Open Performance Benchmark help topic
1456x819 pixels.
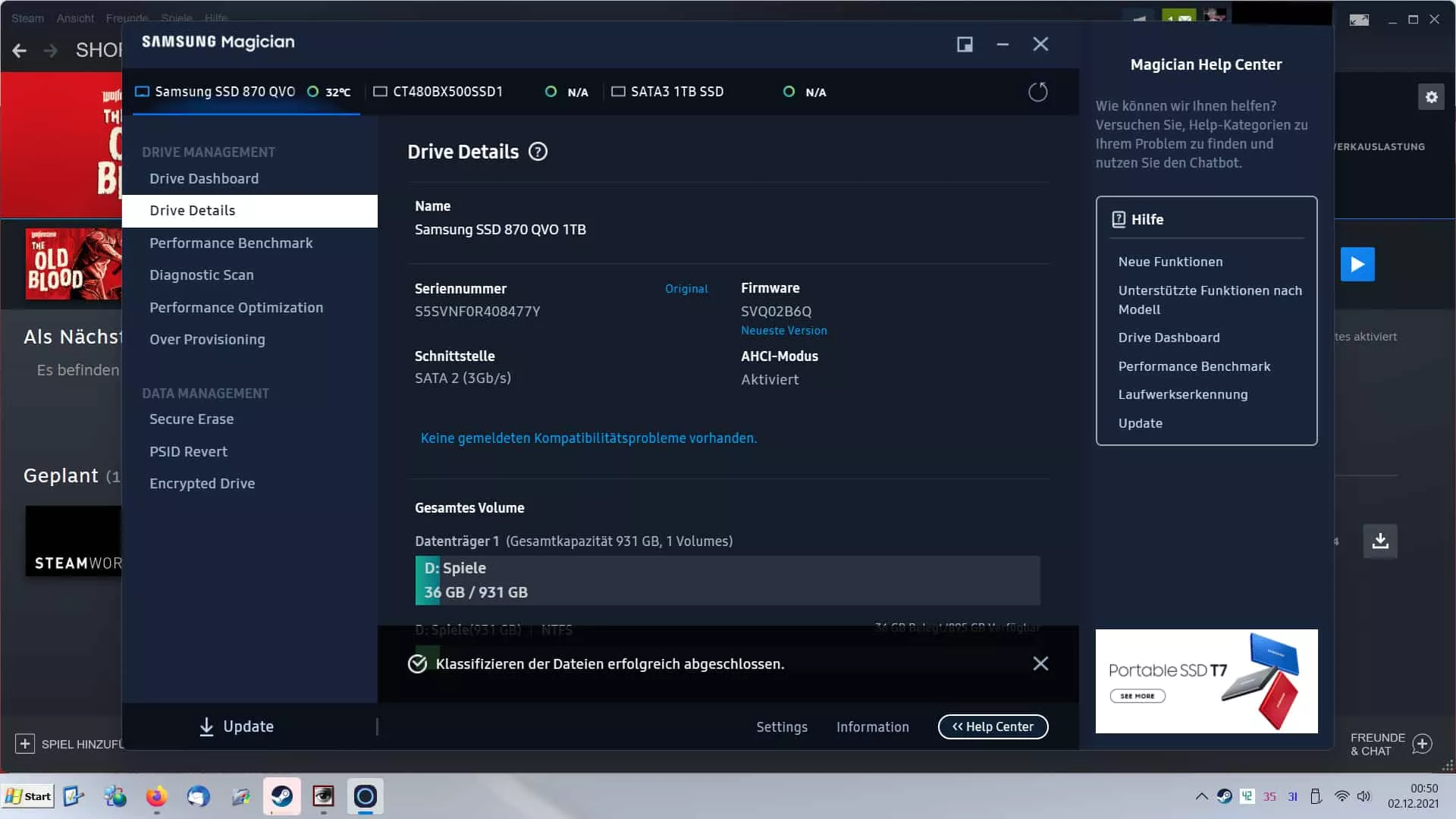[1194, 366]
